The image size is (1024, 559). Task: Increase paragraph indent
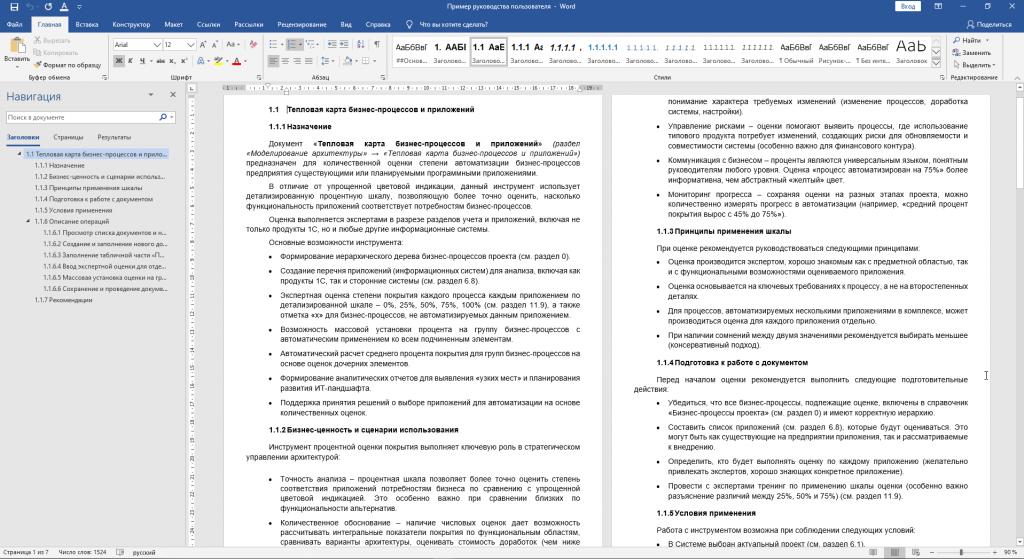click(x=344, y=44)
